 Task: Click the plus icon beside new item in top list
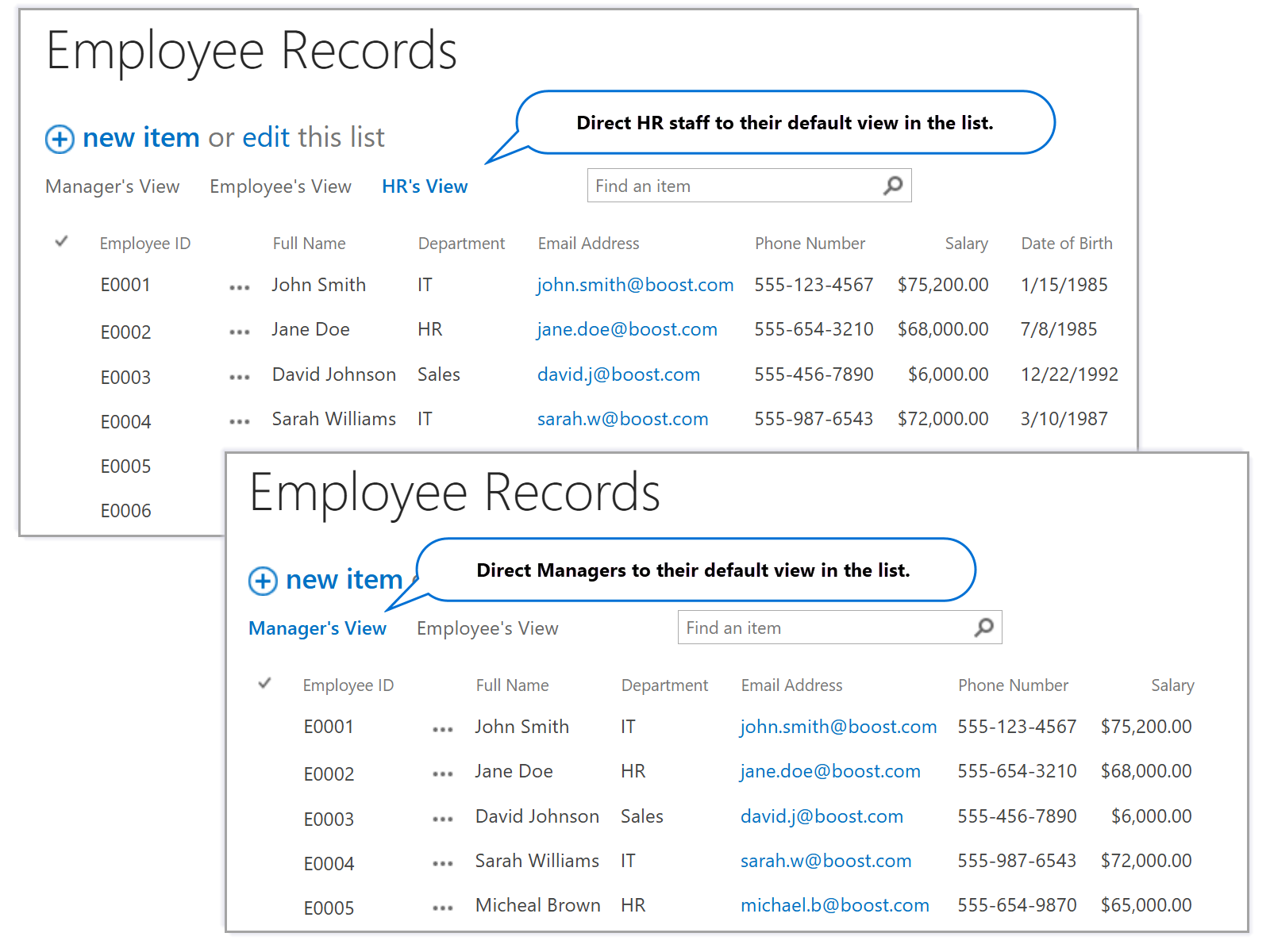(60, 139)
